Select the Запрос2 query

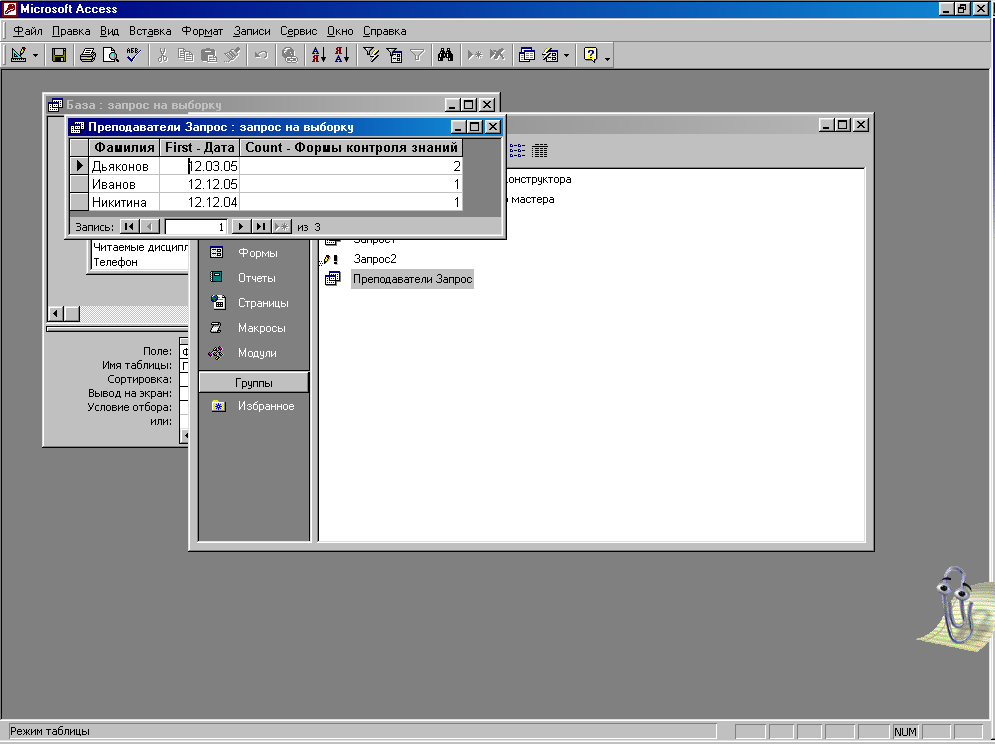point(374,259)
